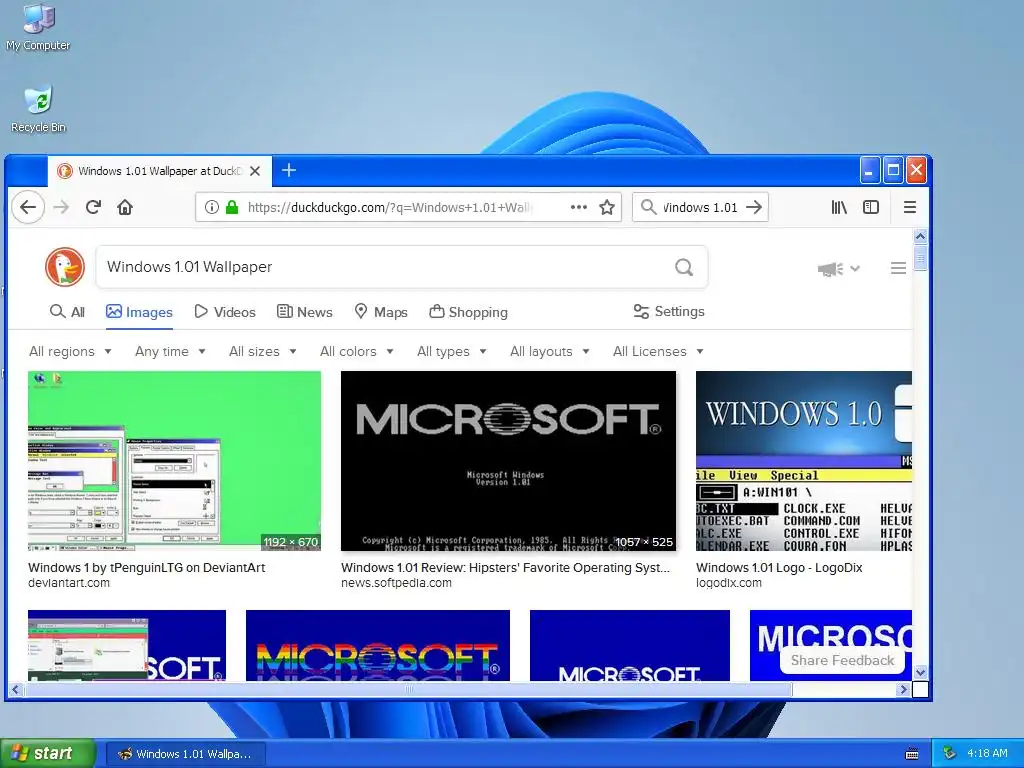This screenshot has width=1024, height=768.
Task: Click the green padlock security icon
Action: [232, 208]
